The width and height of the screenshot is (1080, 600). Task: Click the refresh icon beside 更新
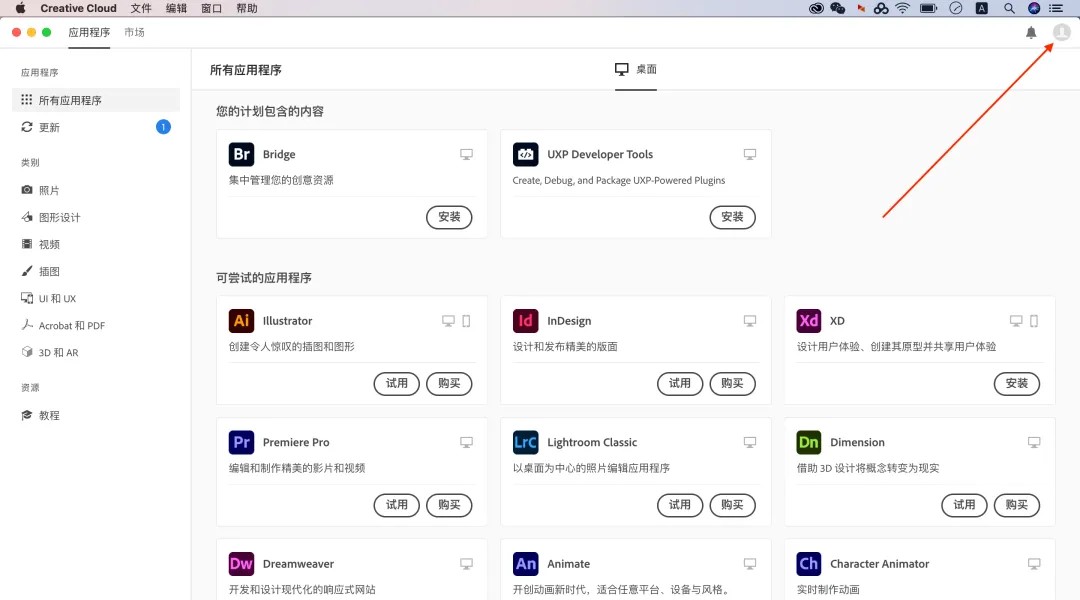[27, 127]
